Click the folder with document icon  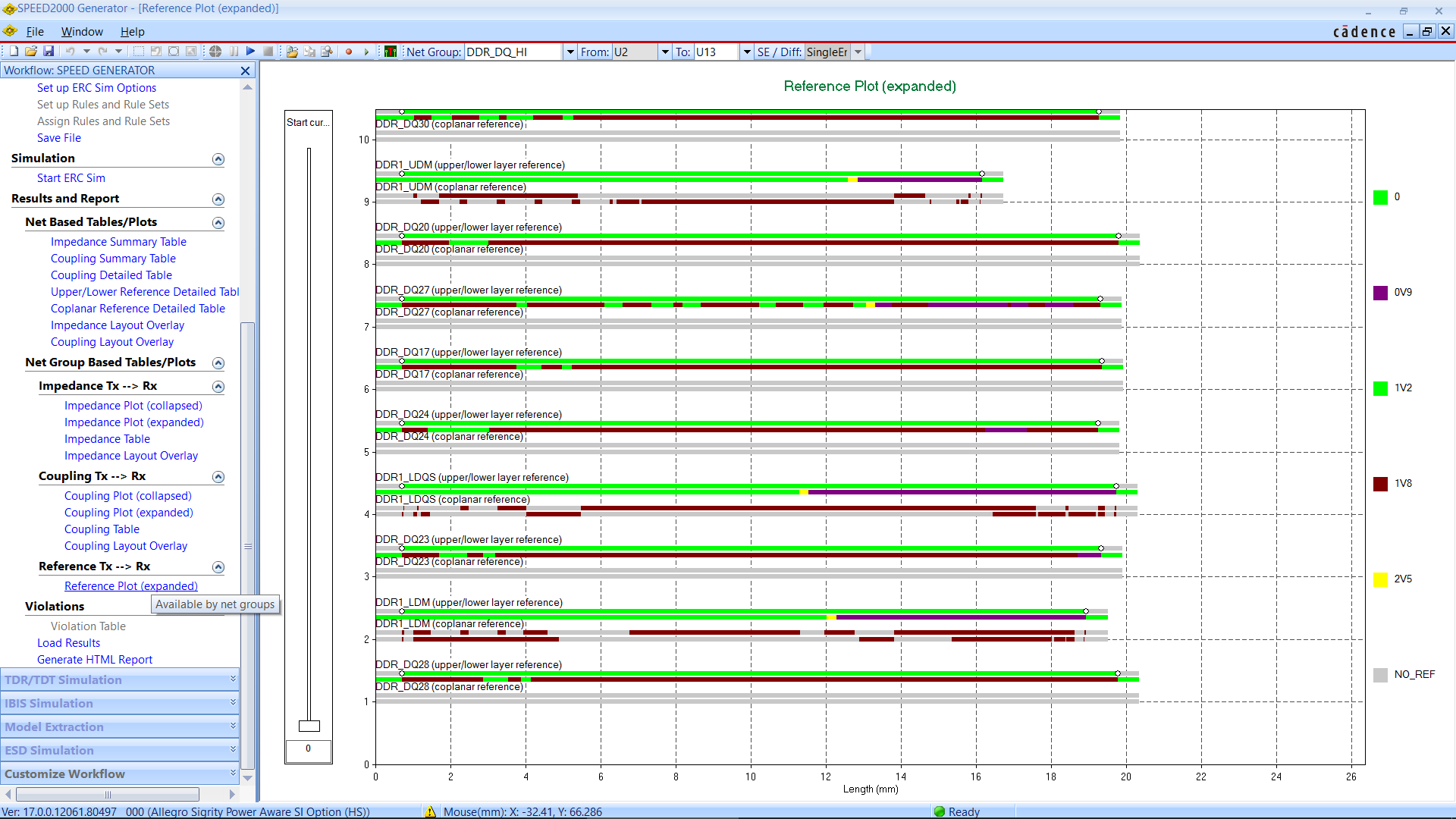click(x=292, y=52)
